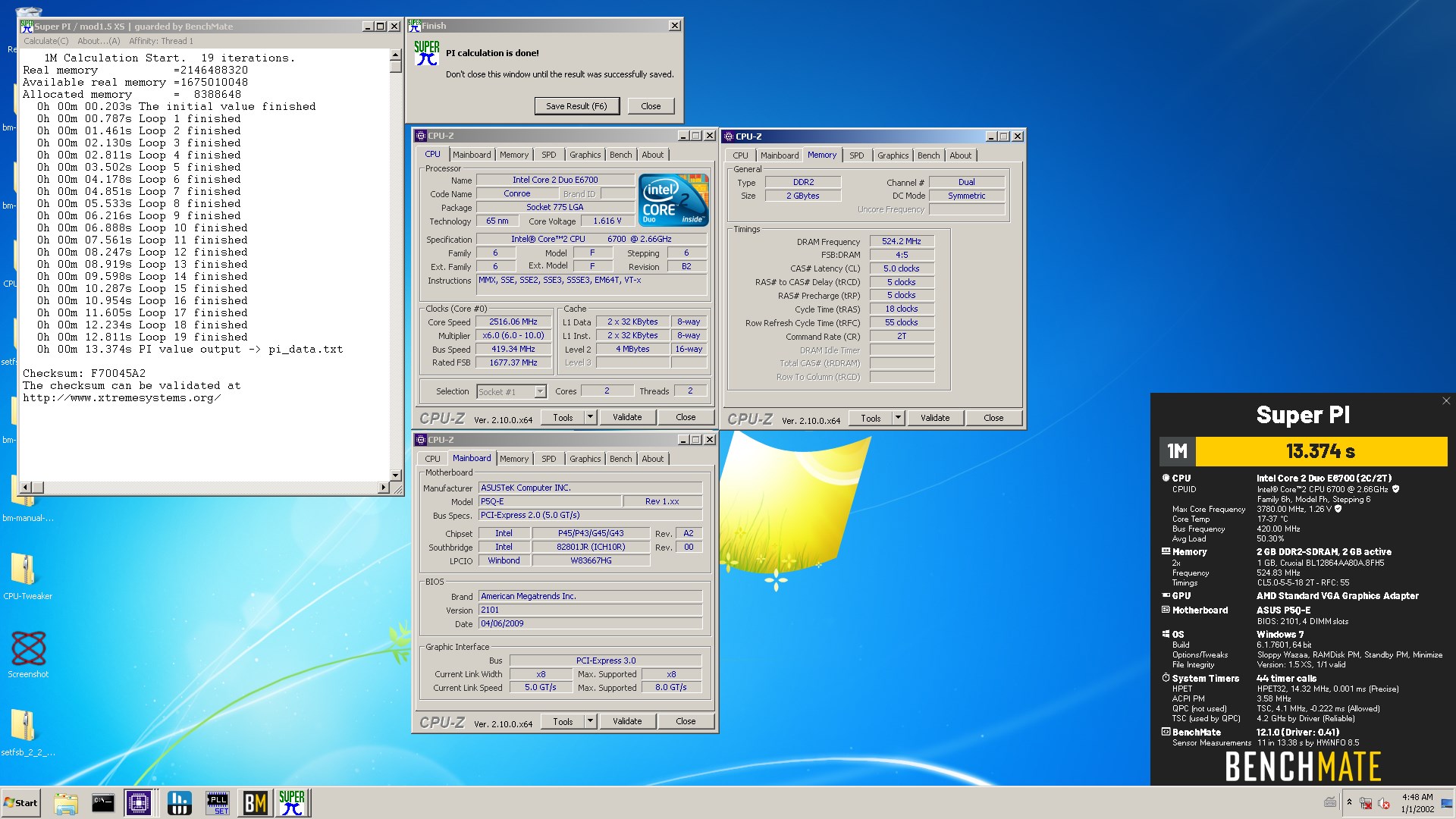The width and height of the screenshot is (1456, 819).
Task: Click the Command Prompt taskbar icon
Action: coord(102,803)
